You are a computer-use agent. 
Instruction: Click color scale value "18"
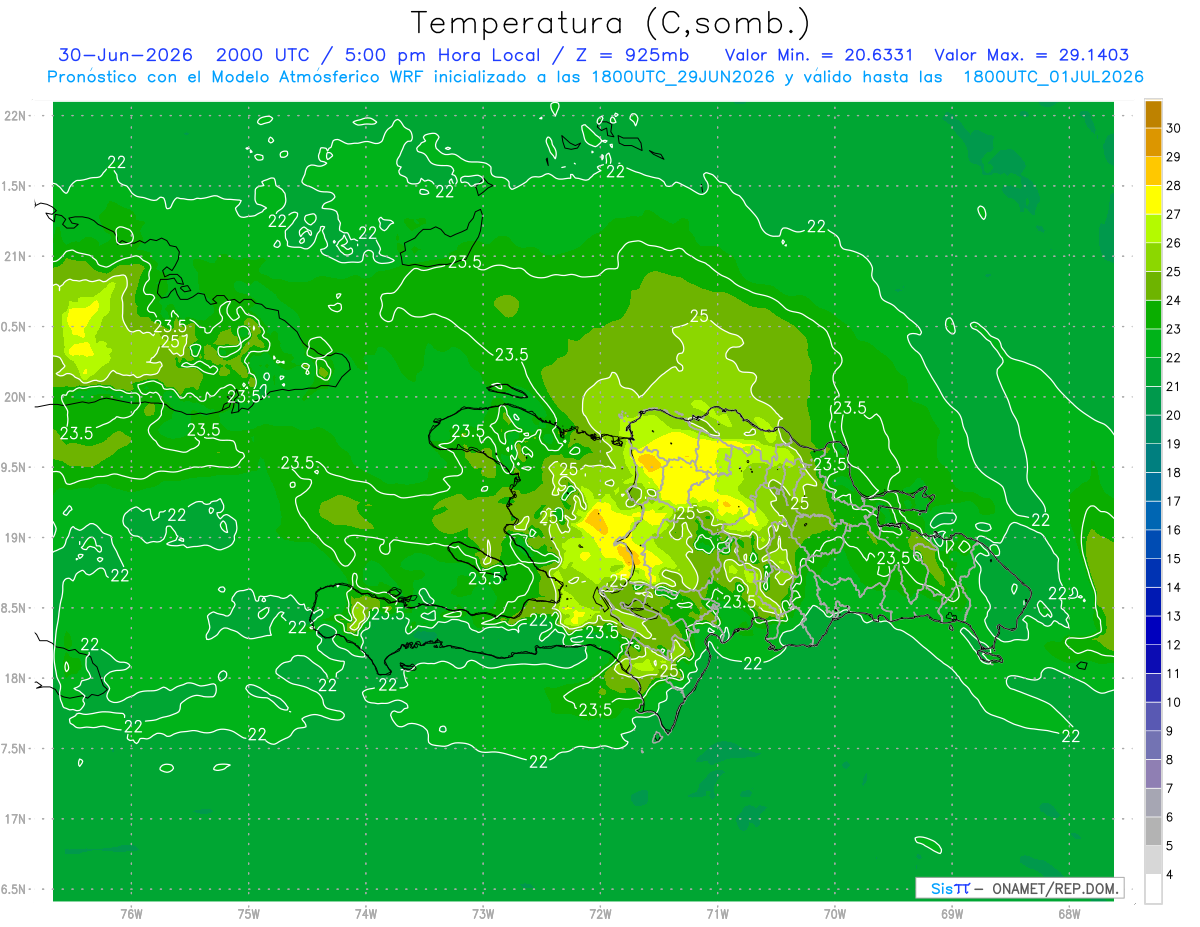coord(1173,472)
